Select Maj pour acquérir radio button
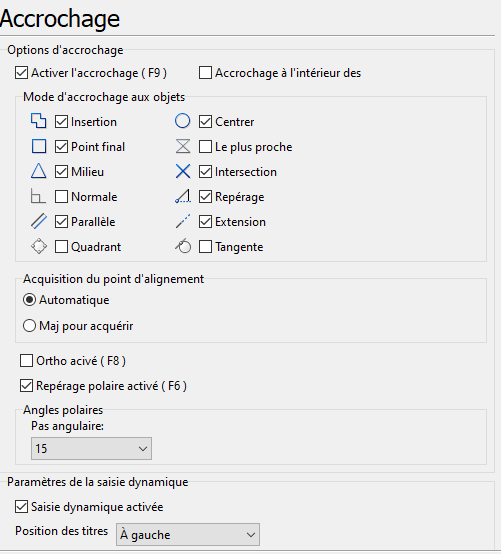Viewport: 501px width, 555px height. pos(29,326)
